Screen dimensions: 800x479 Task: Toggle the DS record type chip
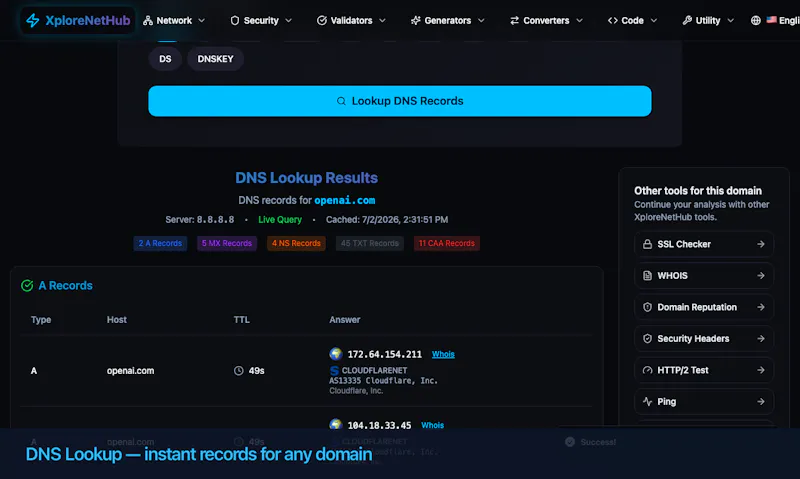pyautogui.click(x=165, y=59)
